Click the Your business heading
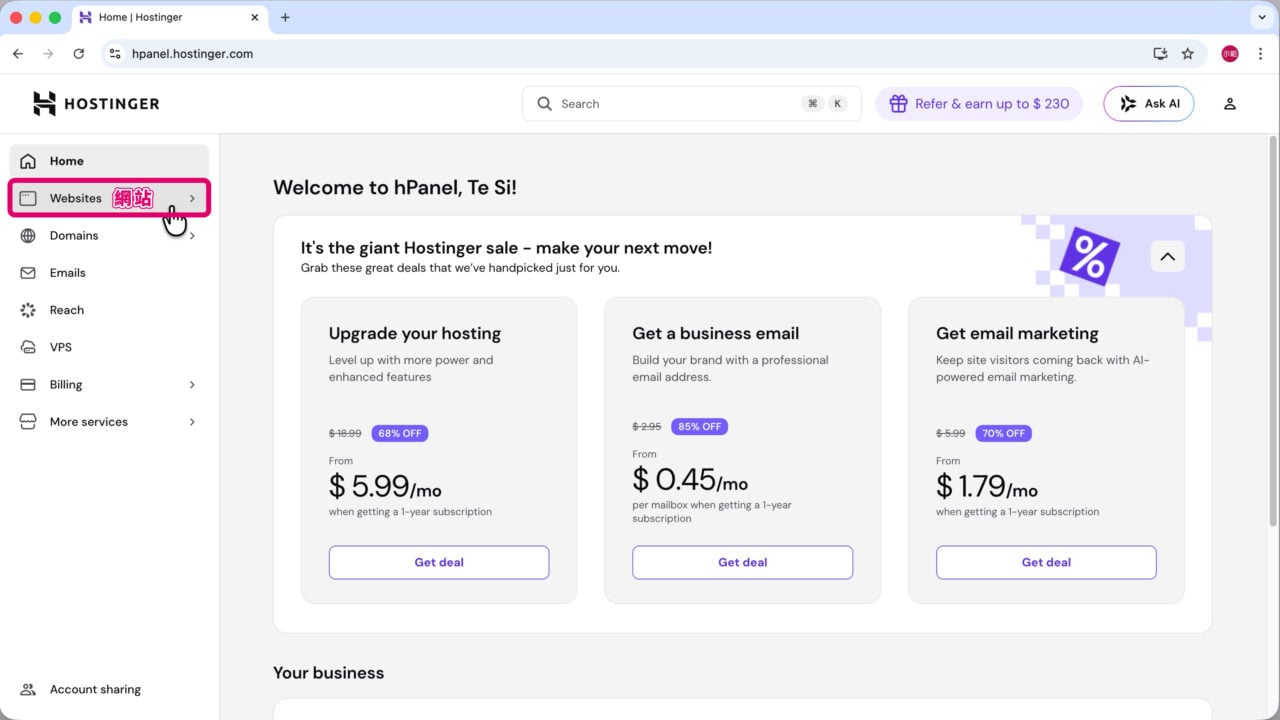1280x720 pixels. pos(328,673)
